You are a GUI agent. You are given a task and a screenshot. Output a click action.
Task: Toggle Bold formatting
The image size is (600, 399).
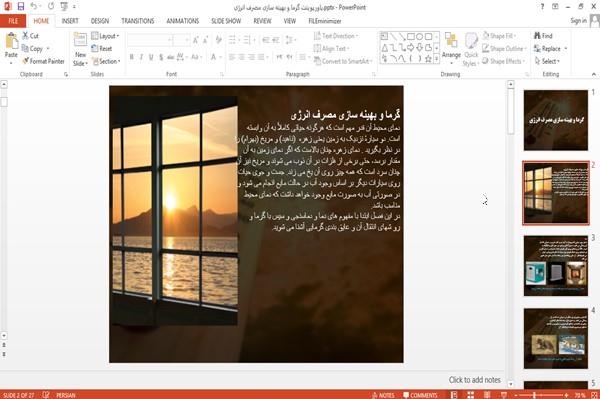(x=132, y=57)
